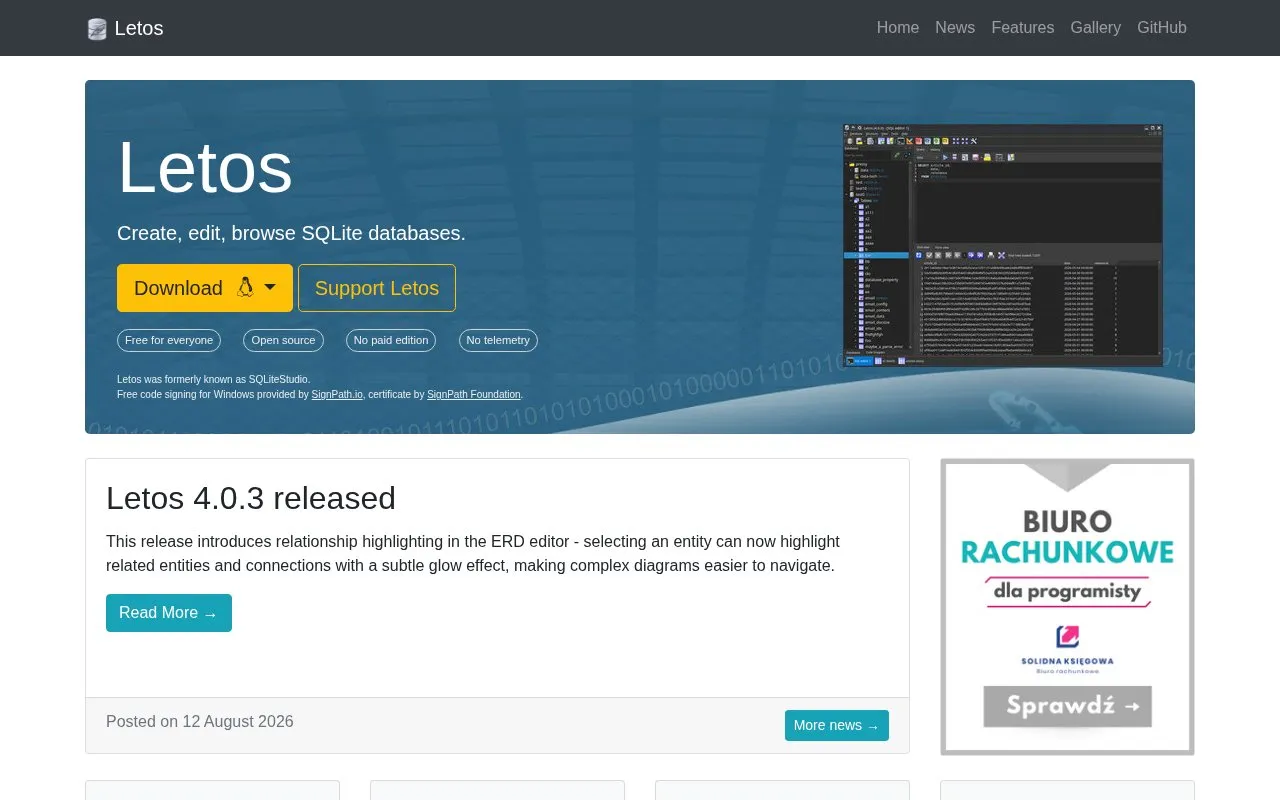Image resolution: width=1280 pixels, height=800 pixels.
Task: Open the Gallery nav item
Action: [1096, 28]
